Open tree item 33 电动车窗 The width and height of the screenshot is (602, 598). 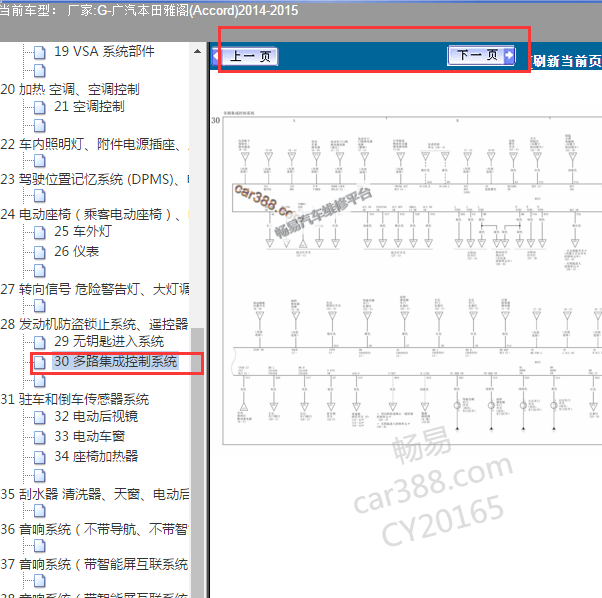(x=89, y=436)
